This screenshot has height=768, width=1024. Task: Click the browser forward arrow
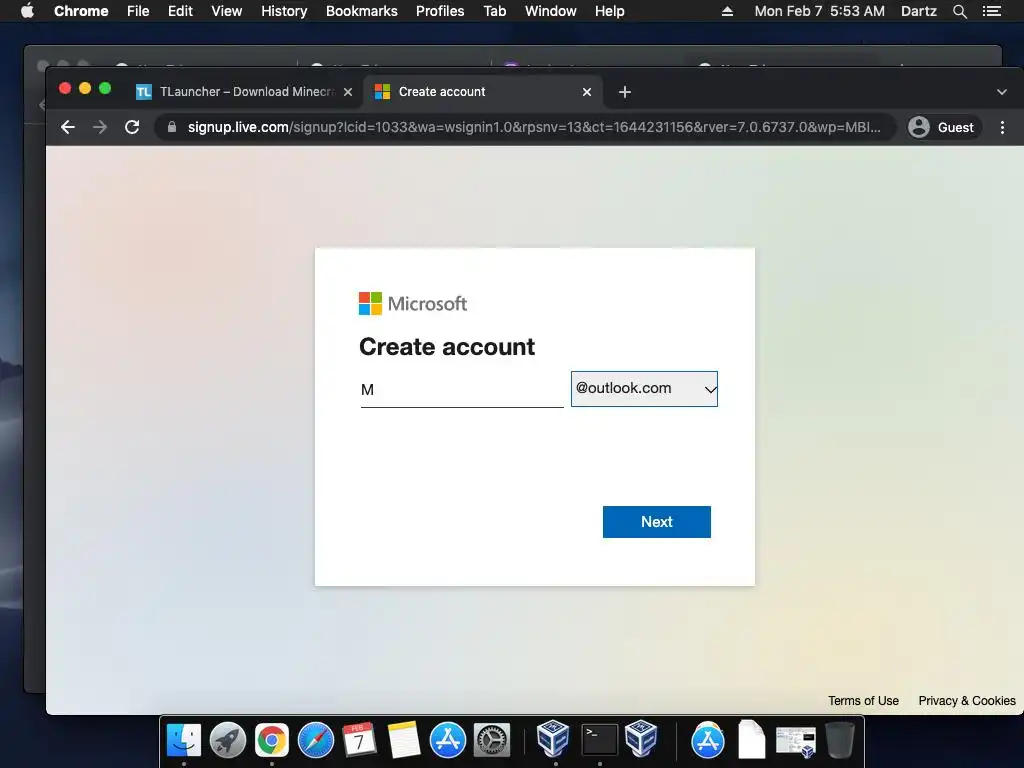pyautogui.click(x=100, y=127)
